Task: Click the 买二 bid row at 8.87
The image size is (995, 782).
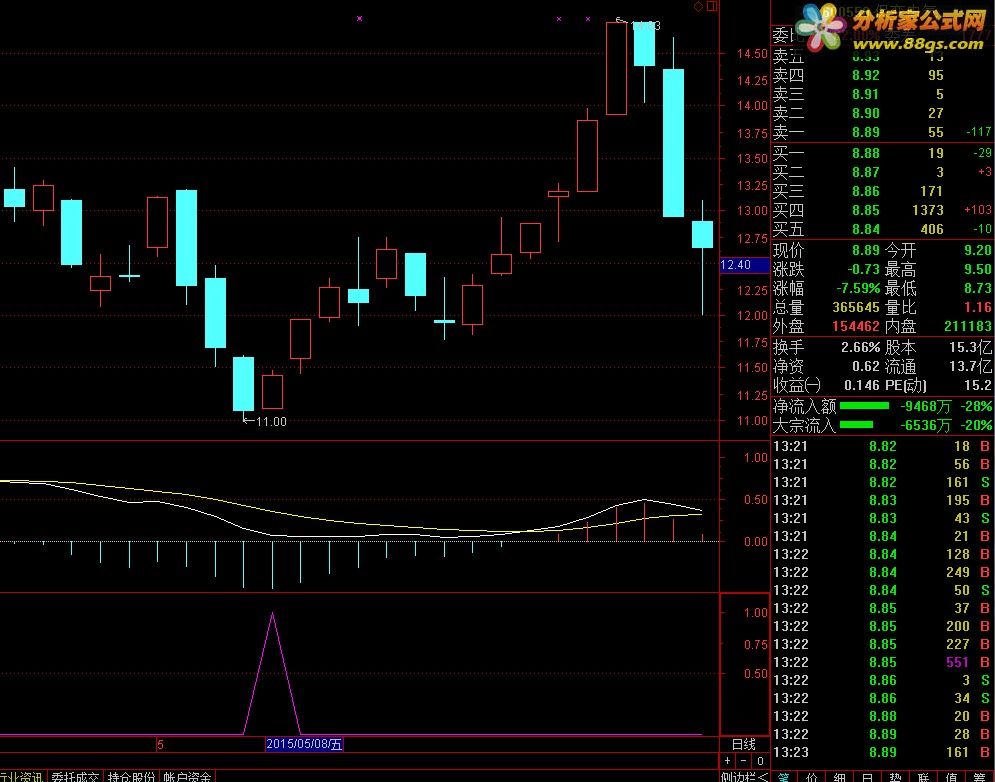Action: pyautogui.click(x=883, y=172)
